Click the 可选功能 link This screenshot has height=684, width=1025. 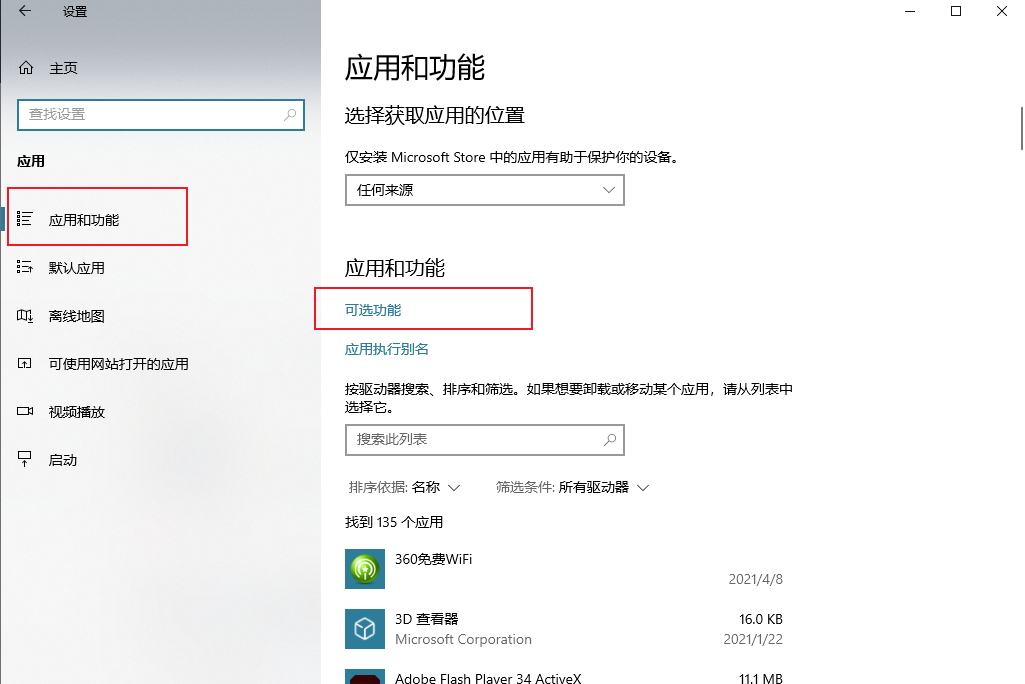point(373,310)
